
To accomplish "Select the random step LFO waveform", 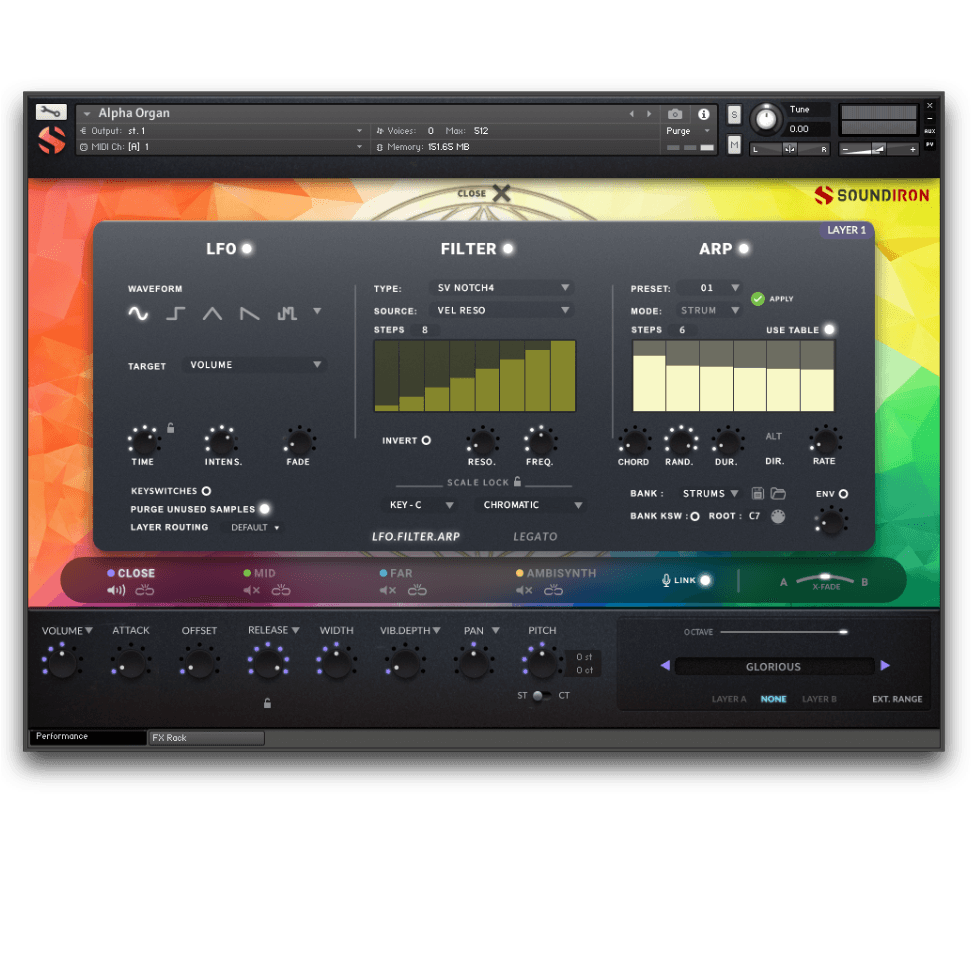I will tap(287, 313).
